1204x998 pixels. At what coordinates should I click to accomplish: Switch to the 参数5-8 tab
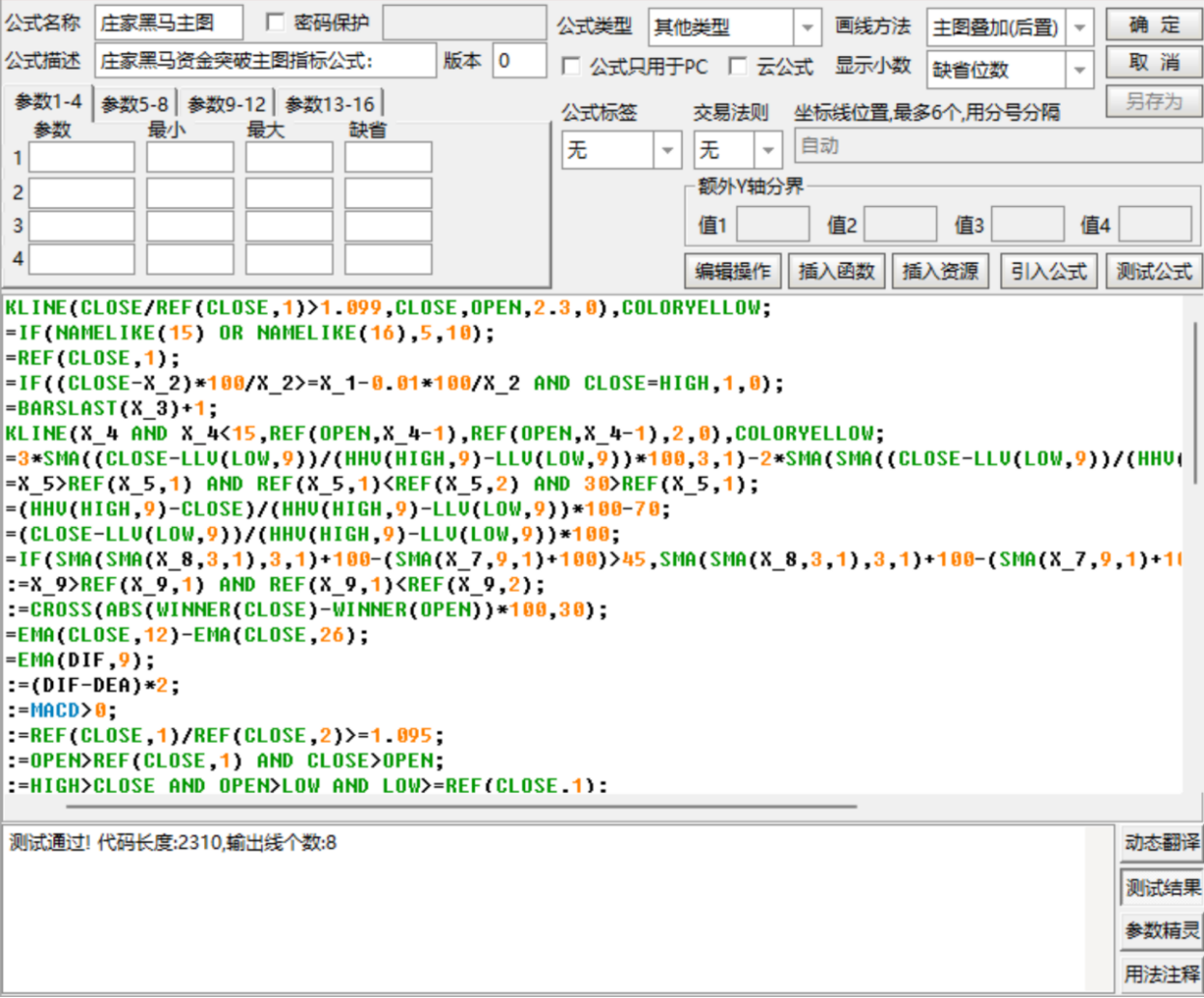134,104
